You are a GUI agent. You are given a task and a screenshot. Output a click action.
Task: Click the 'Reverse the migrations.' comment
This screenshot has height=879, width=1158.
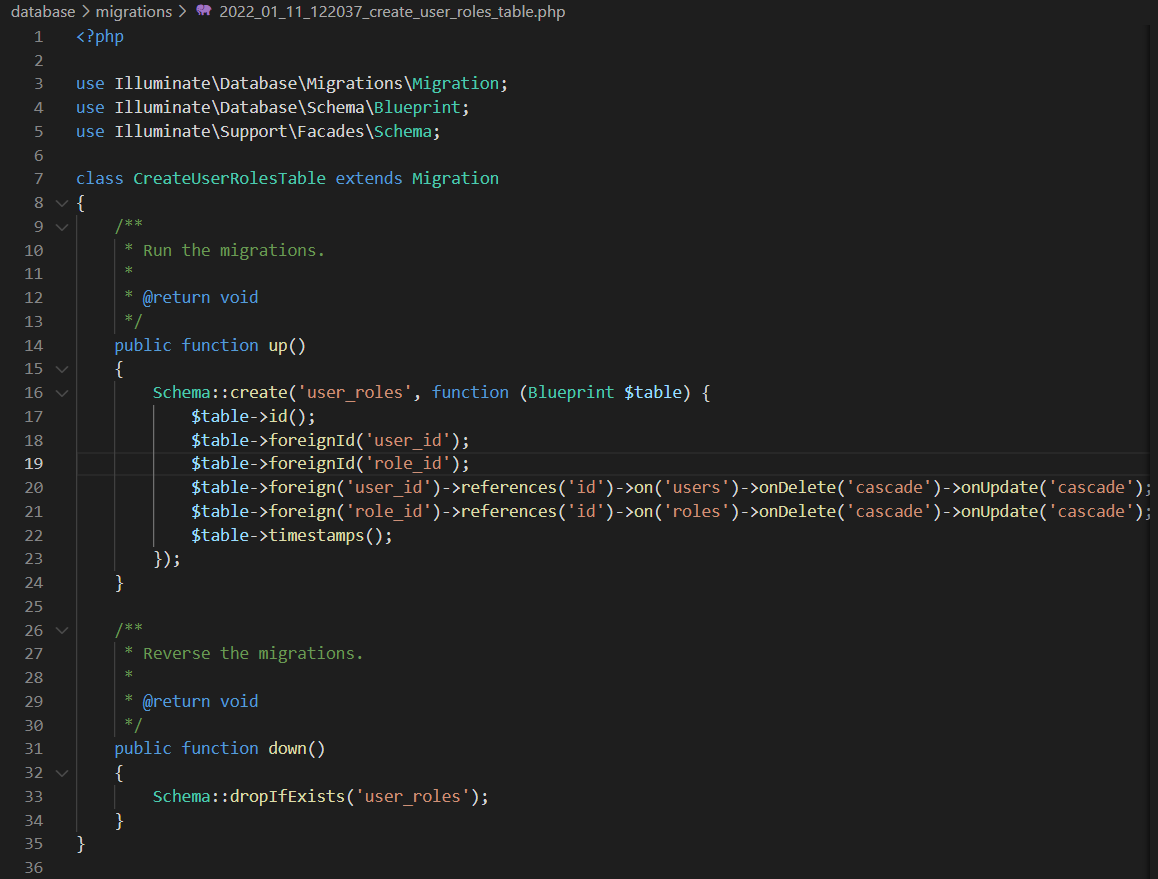coord(253,654)
